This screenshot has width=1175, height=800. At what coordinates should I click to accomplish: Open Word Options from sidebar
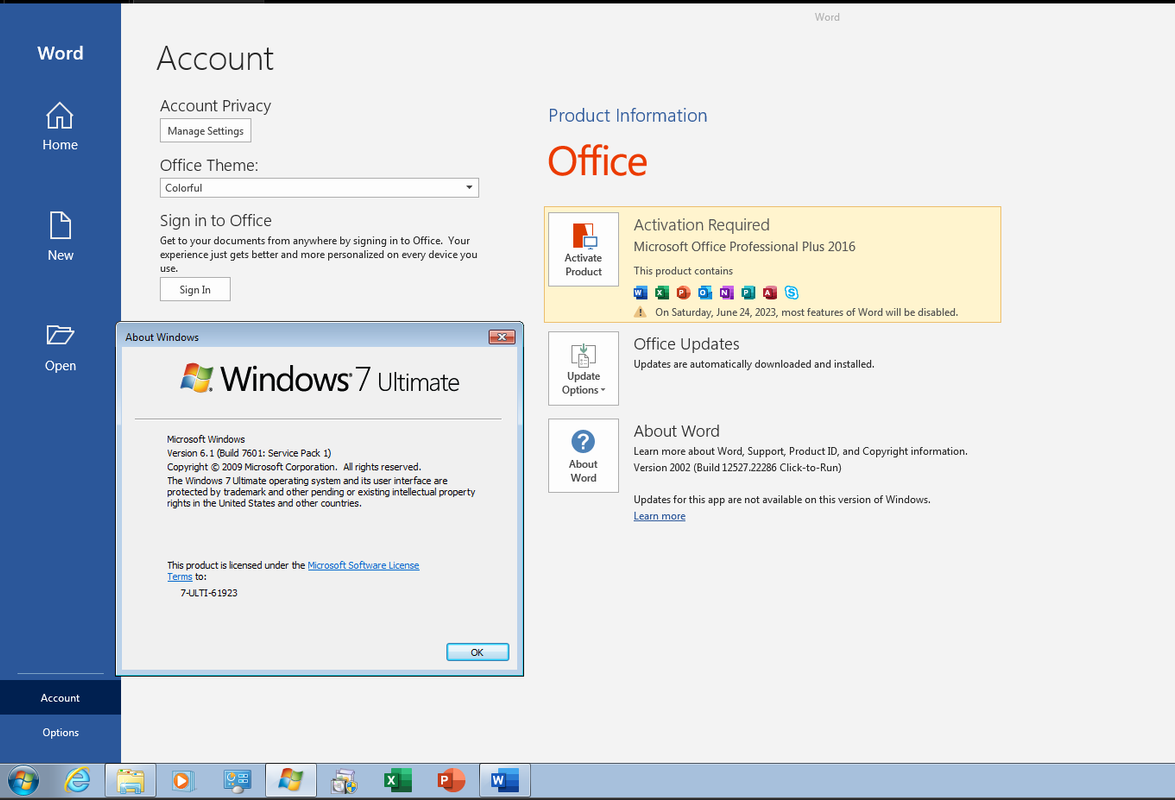click(x=60, y=733)
